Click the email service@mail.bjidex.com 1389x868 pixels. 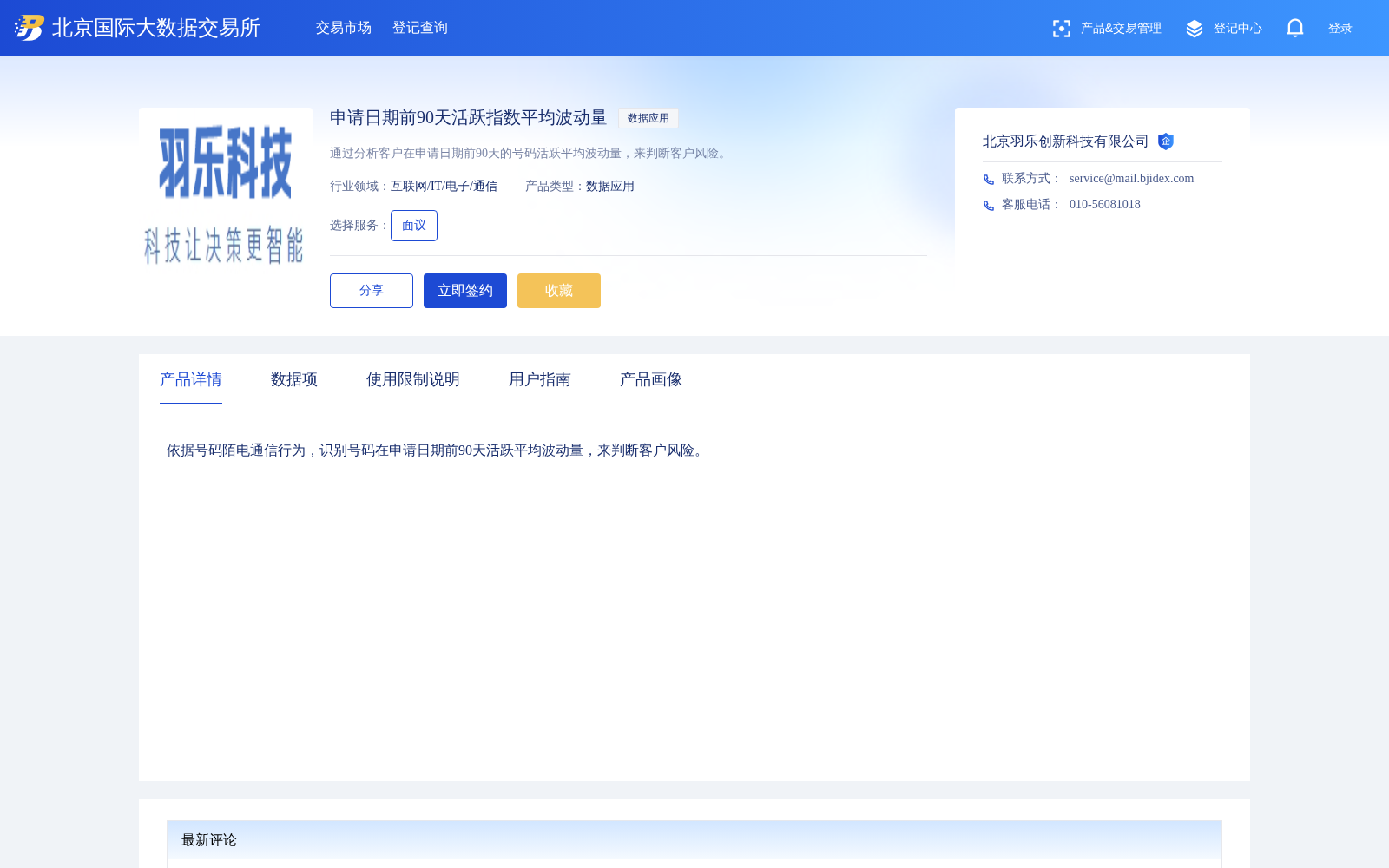click(x=1132, y=179)
